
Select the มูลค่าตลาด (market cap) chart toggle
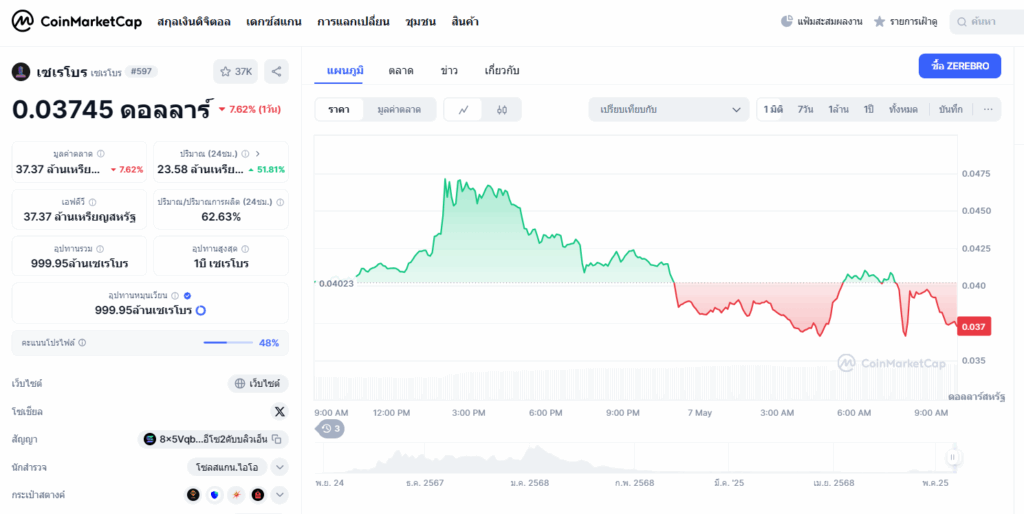pyautogui.click(x=399, y=109)
